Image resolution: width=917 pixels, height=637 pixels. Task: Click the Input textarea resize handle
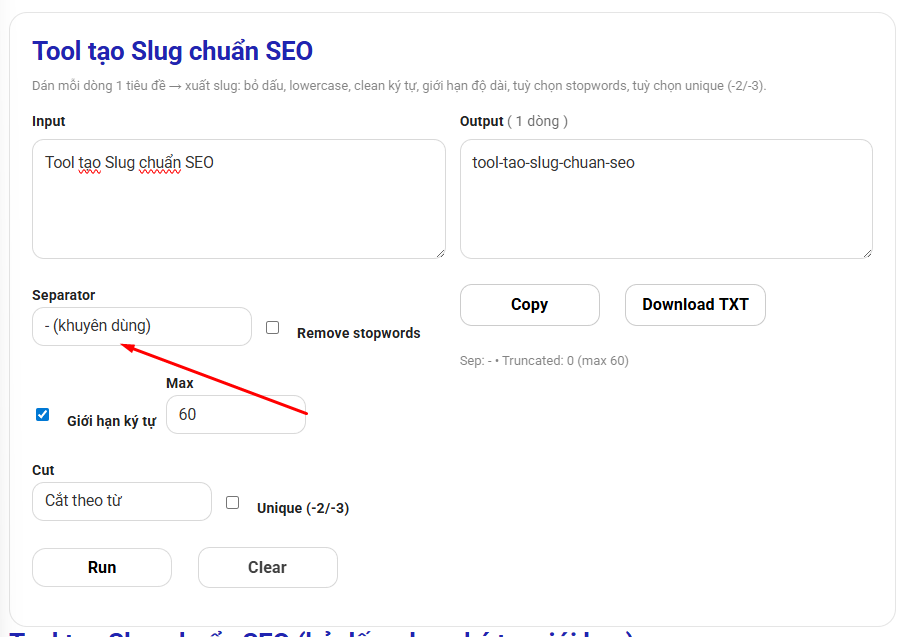tap(440, 253)
